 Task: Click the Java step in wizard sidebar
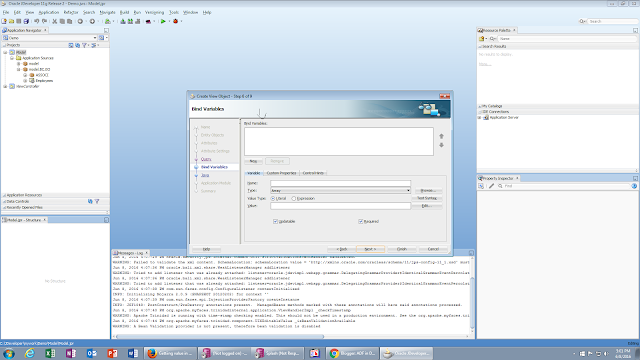(205, 175)
